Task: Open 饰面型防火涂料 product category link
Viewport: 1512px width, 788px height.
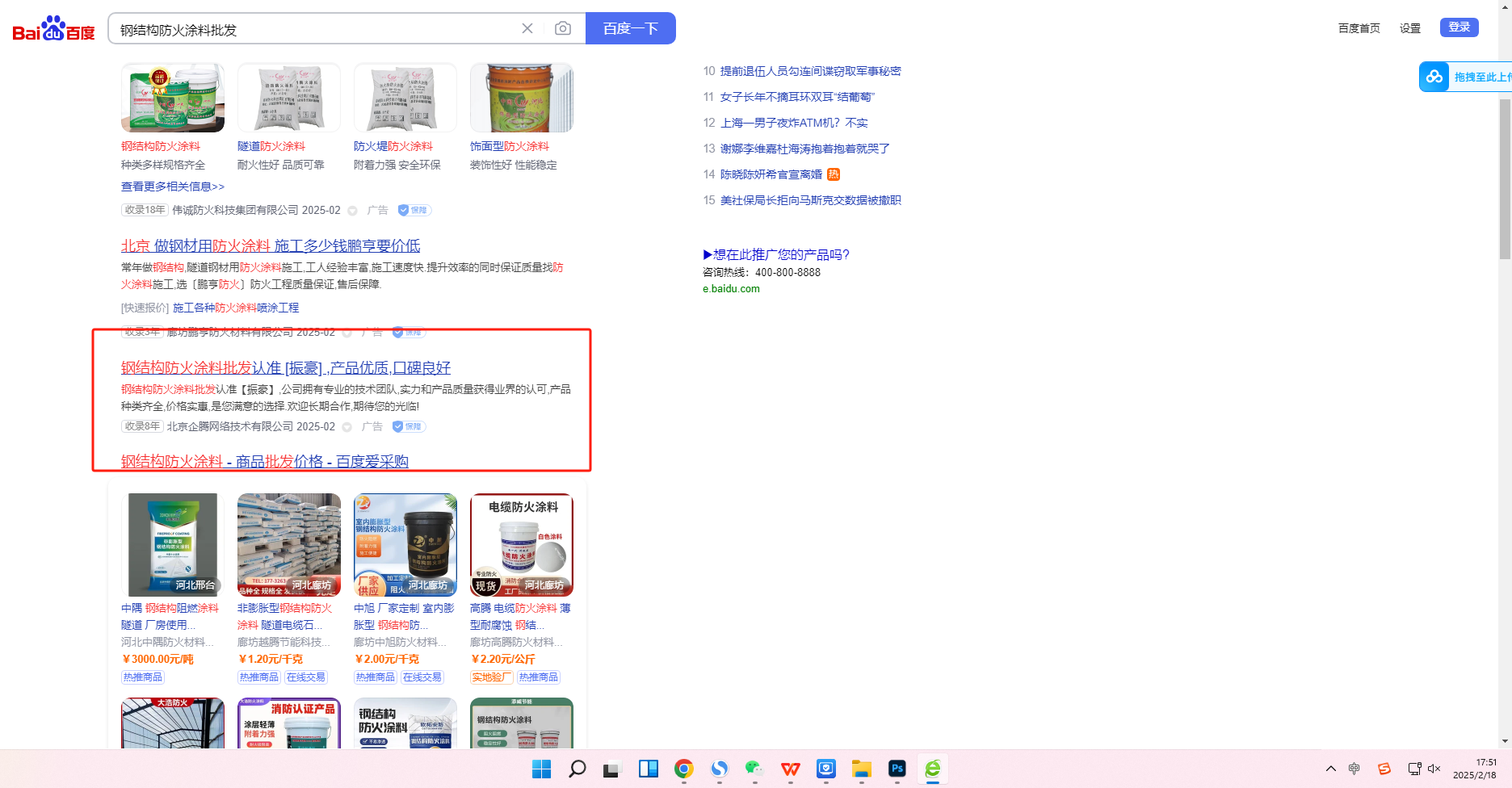Action: (510, 146)
